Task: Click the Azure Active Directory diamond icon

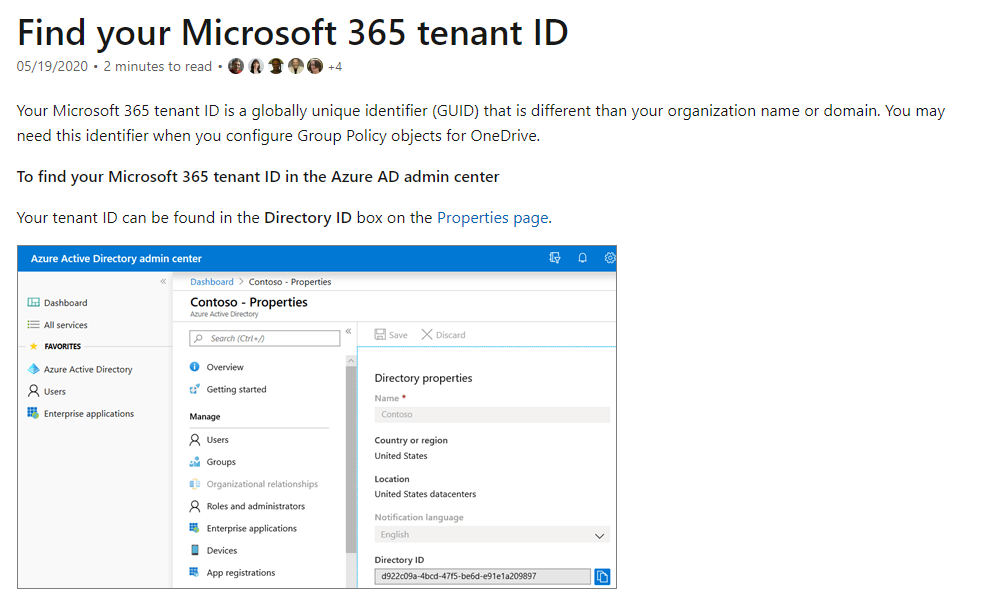Action: (x=34, y=369)
